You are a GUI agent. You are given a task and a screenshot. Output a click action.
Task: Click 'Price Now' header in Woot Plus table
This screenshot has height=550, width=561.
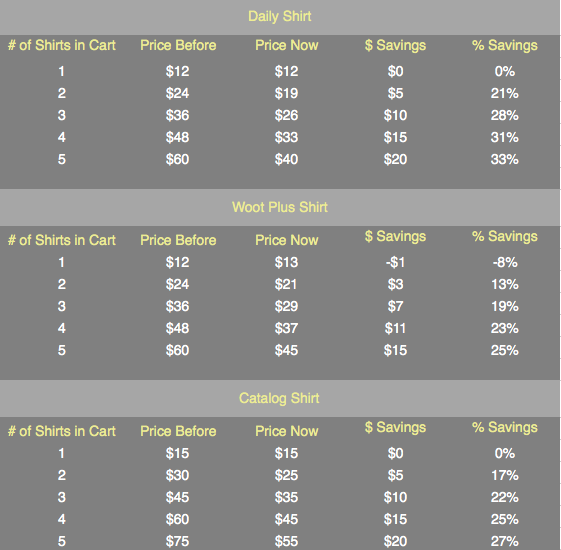287,240
